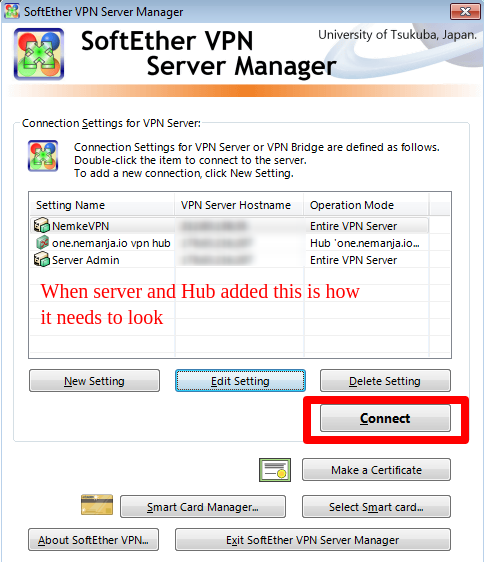Viewport: 484px width, 562px height.
Task: Click the SoftEther icon in title bar
Action: pyautogui.click(x=11, y=11)
